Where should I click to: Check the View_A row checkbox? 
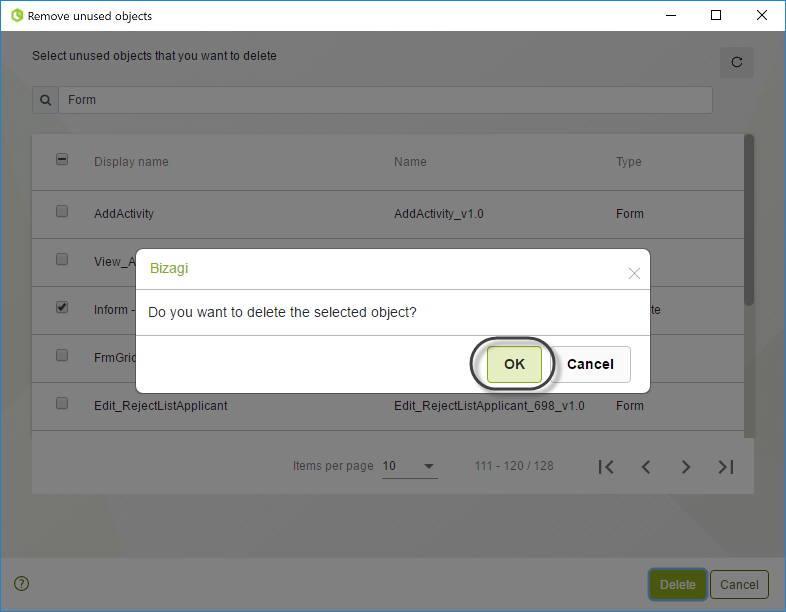[x=62, y=259]
